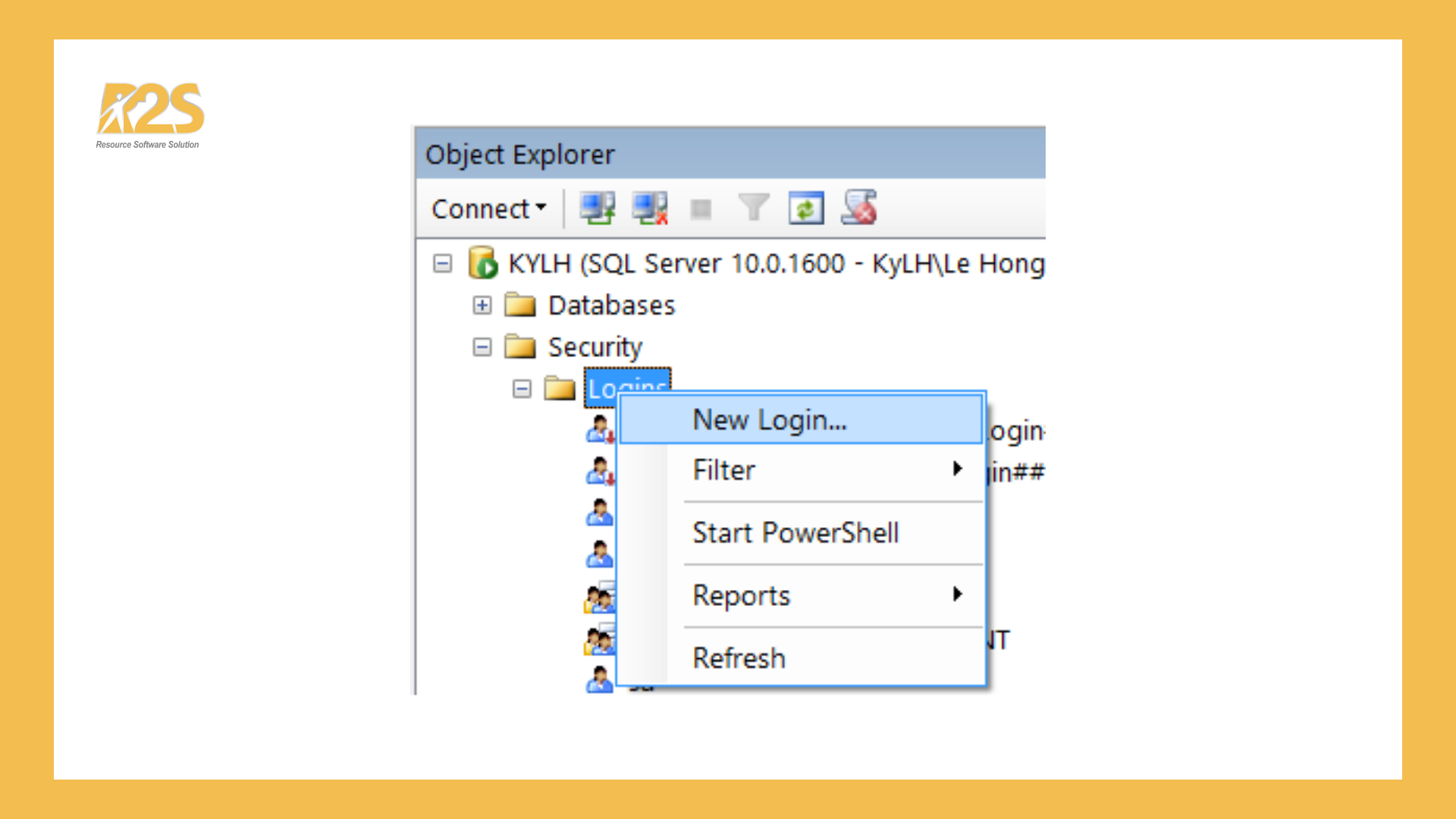The width and height of the screenshot is (1456, 819).
Task: Choose Start PowerShell from context menu
Action: pyautogui.click(x=795, y=532)
